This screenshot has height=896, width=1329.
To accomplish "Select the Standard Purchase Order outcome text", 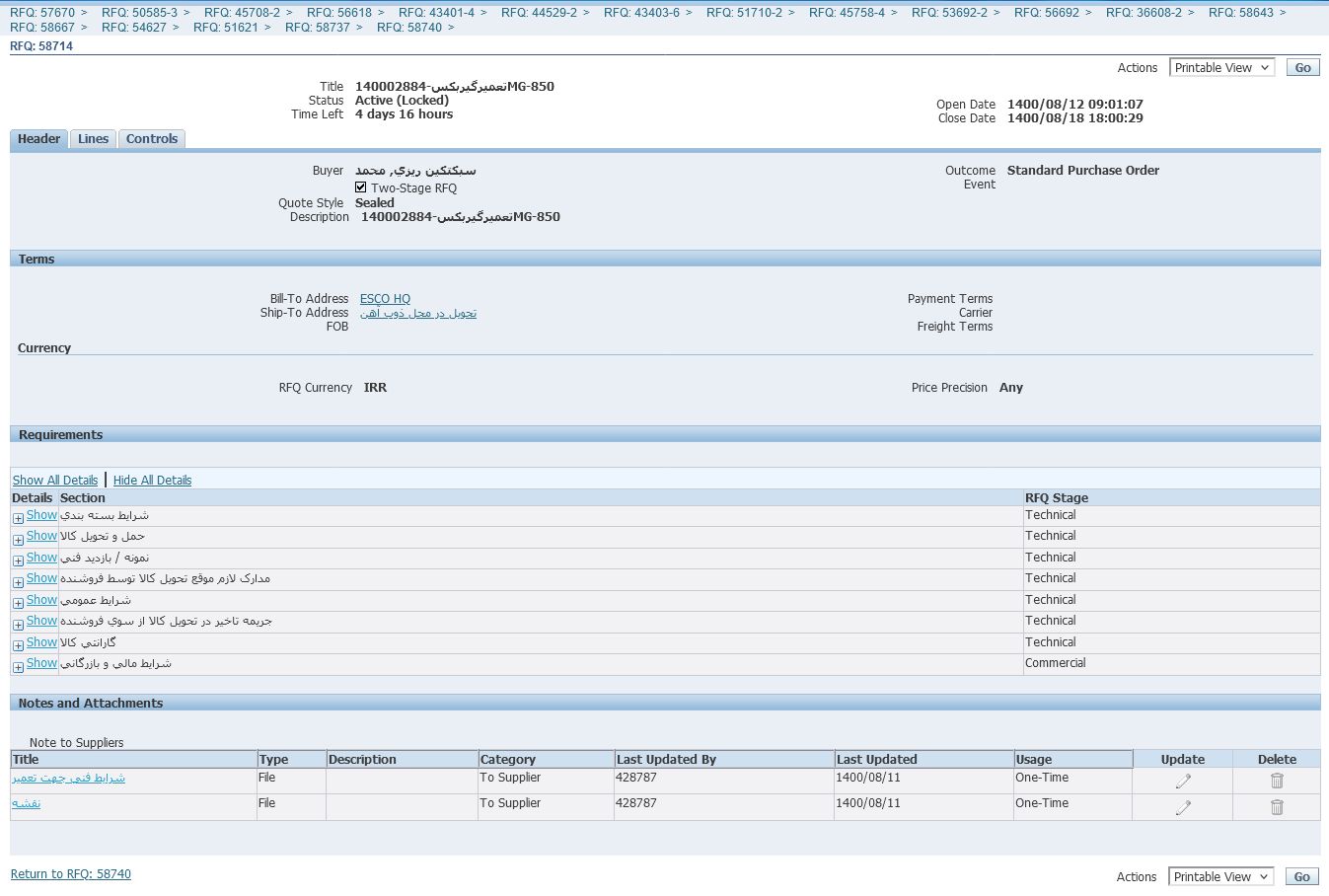I will [1083, 171].
